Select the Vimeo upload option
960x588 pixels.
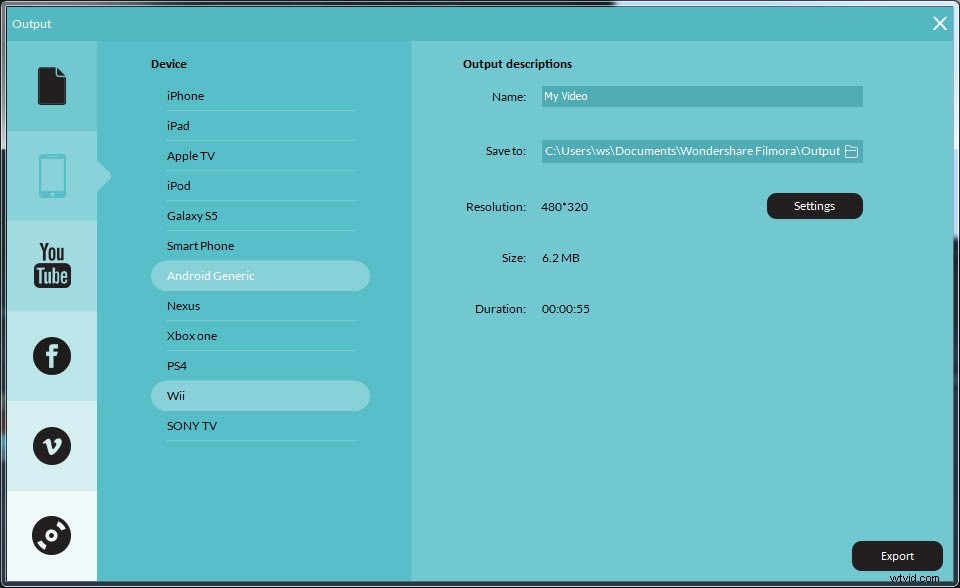[51, 446]
